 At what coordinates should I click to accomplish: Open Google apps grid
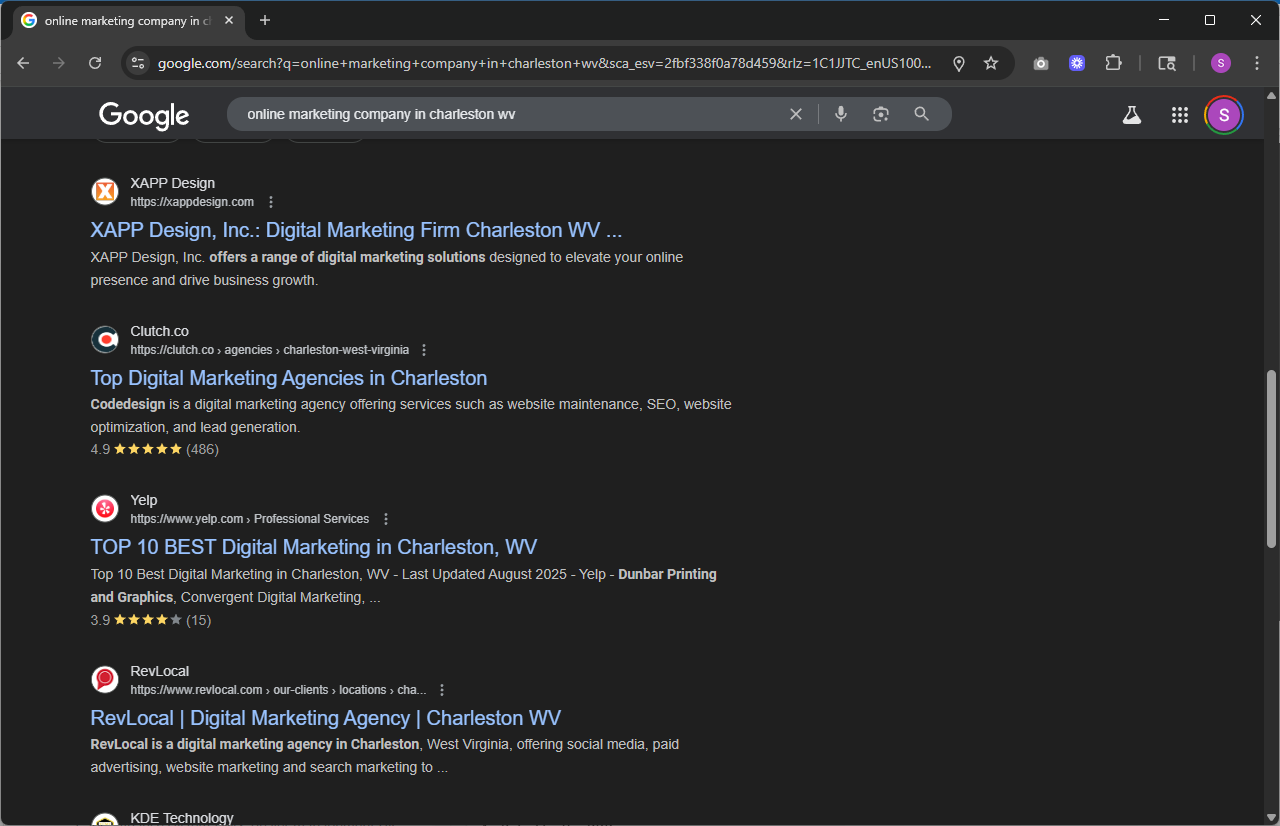1179,115
